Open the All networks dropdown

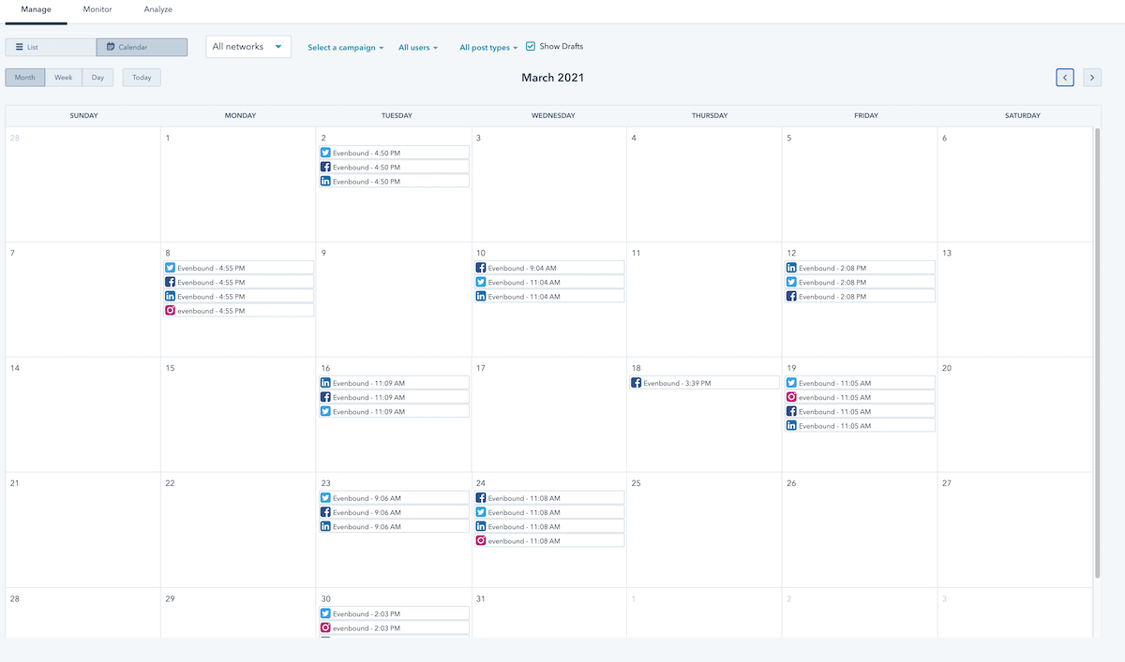pyautogui.click(x=248, y=47)
